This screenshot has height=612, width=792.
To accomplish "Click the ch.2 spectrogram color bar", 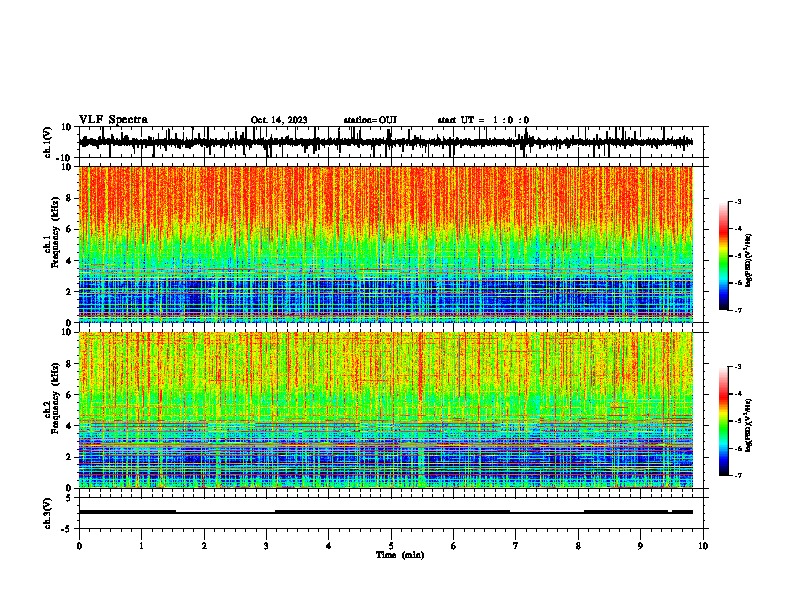I will (724, 421).
